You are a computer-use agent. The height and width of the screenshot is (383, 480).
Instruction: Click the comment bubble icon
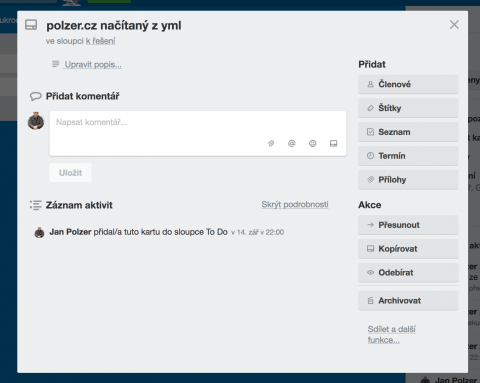pos(36,96)
